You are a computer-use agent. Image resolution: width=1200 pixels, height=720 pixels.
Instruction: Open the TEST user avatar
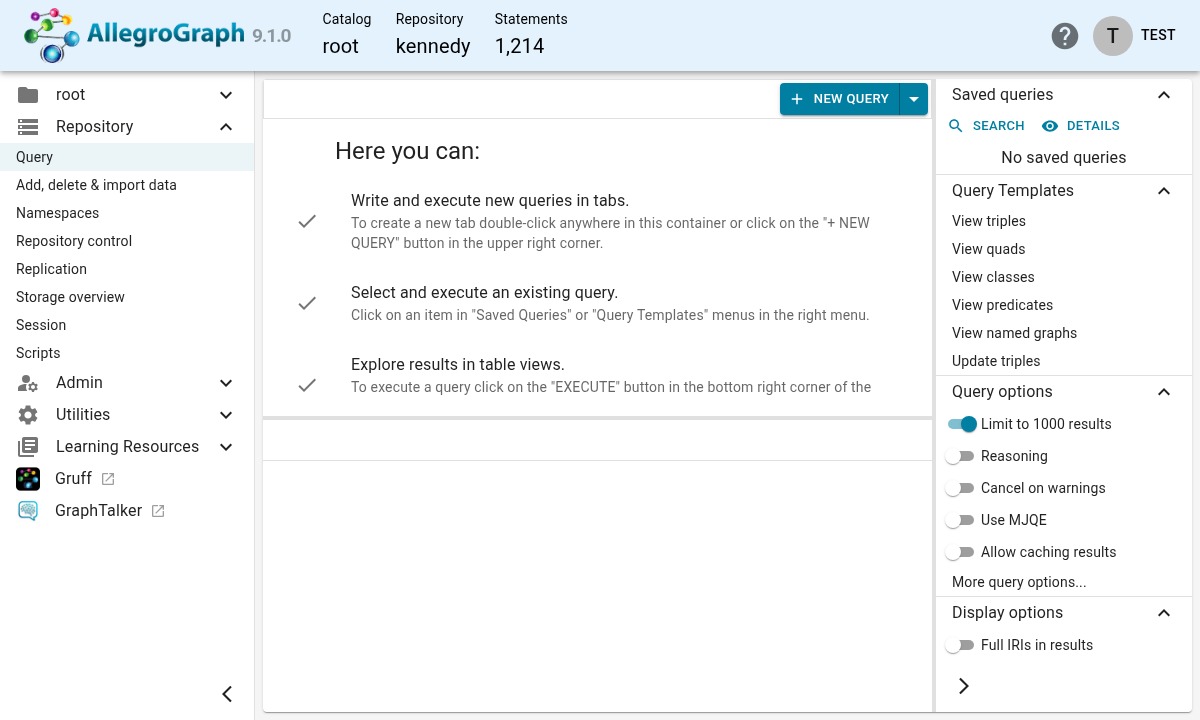pyautogui.click(x=1112, y=35)
